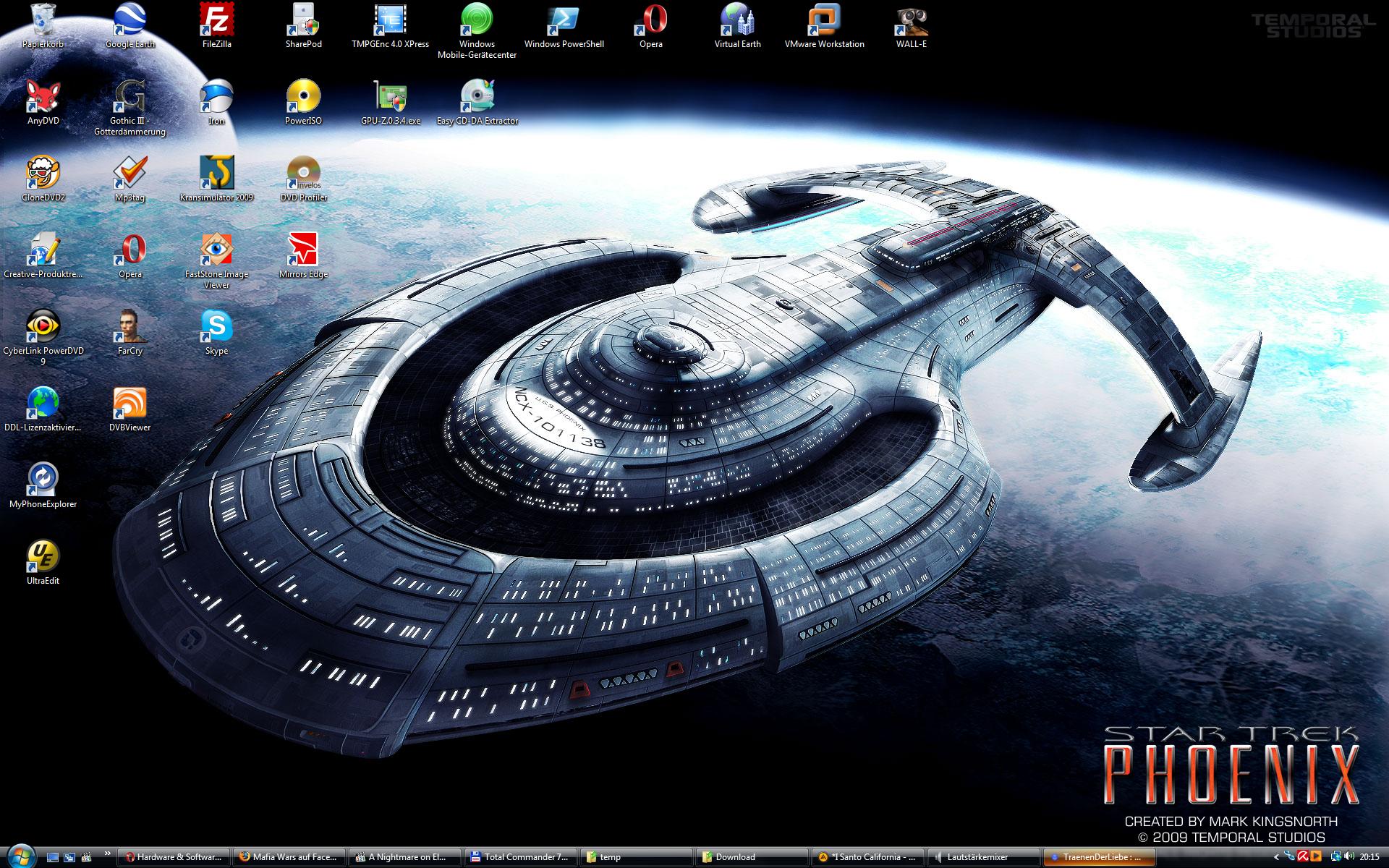This screenshot has width=1389, height=868.
Task: Open Windows PowerShell shortcut
Action: coord(564,20)
